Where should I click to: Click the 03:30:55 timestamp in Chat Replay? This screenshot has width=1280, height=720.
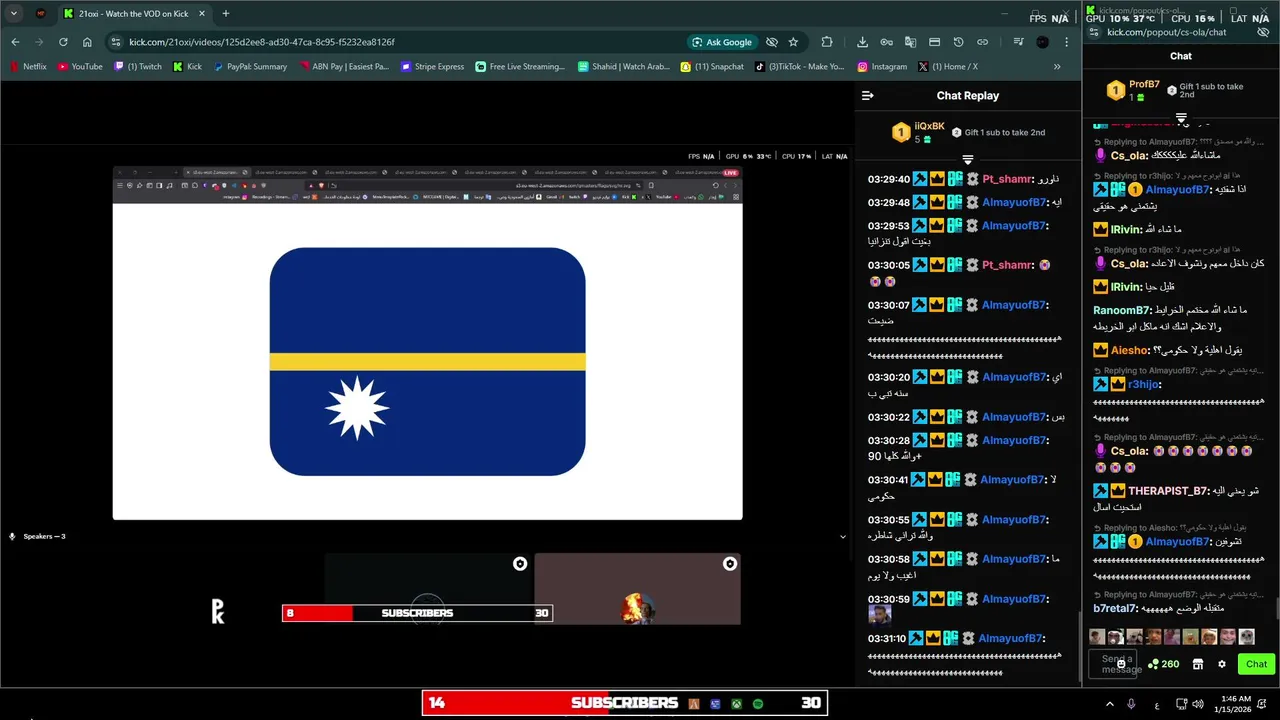pyautogui.click(x=889, y=520)
